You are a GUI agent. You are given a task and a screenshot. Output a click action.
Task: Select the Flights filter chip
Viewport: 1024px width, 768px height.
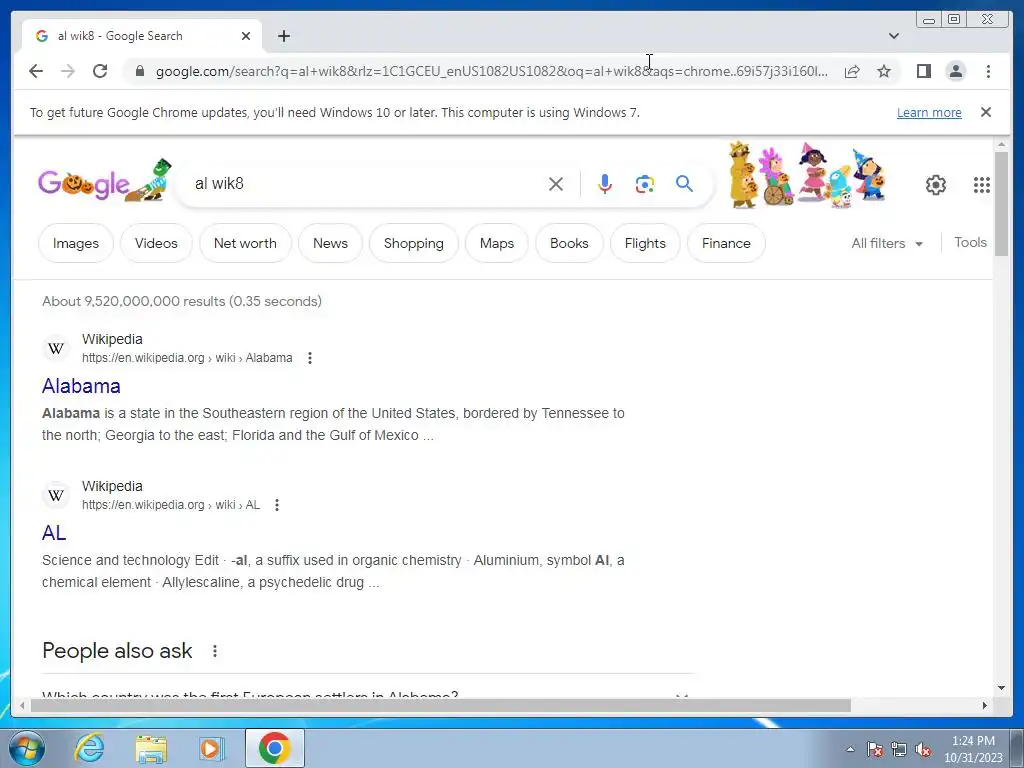point(645,243)
